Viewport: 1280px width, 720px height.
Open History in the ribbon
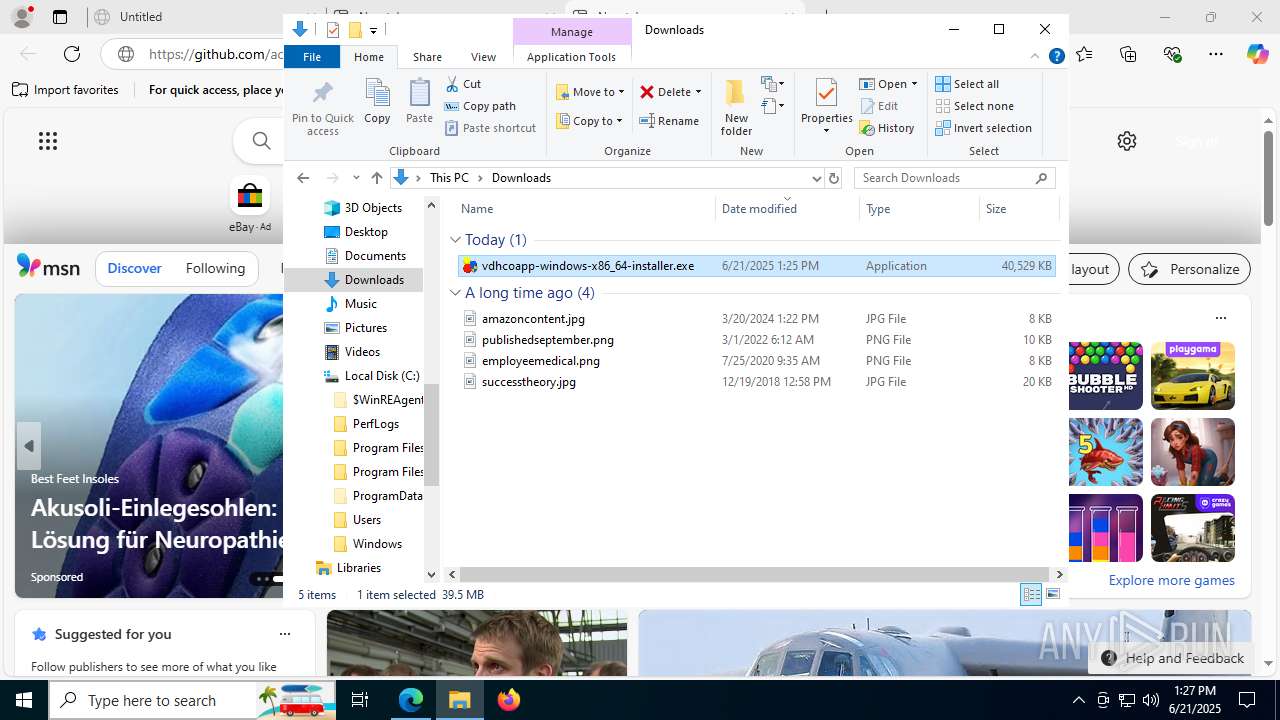pyautogui.click(x=887, y=128)
